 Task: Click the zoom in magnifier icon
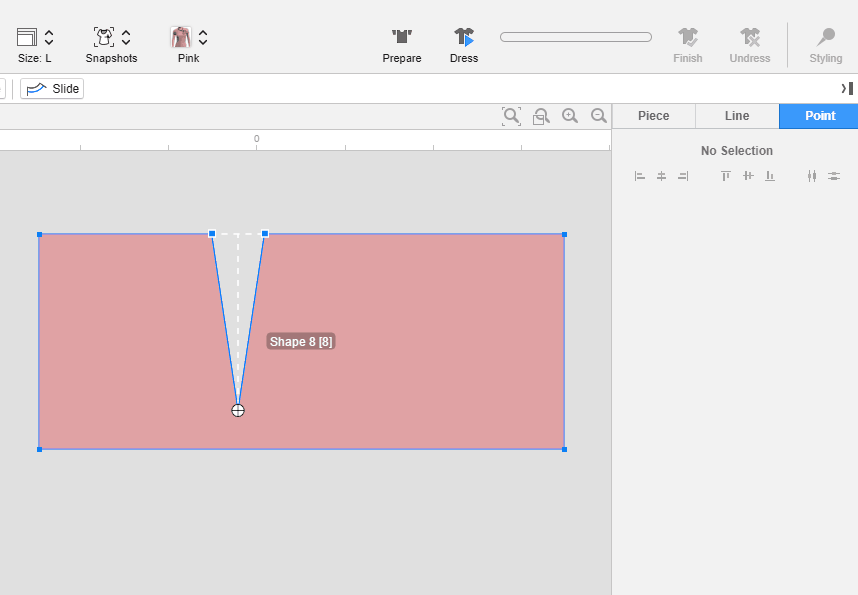coord(570,116)
